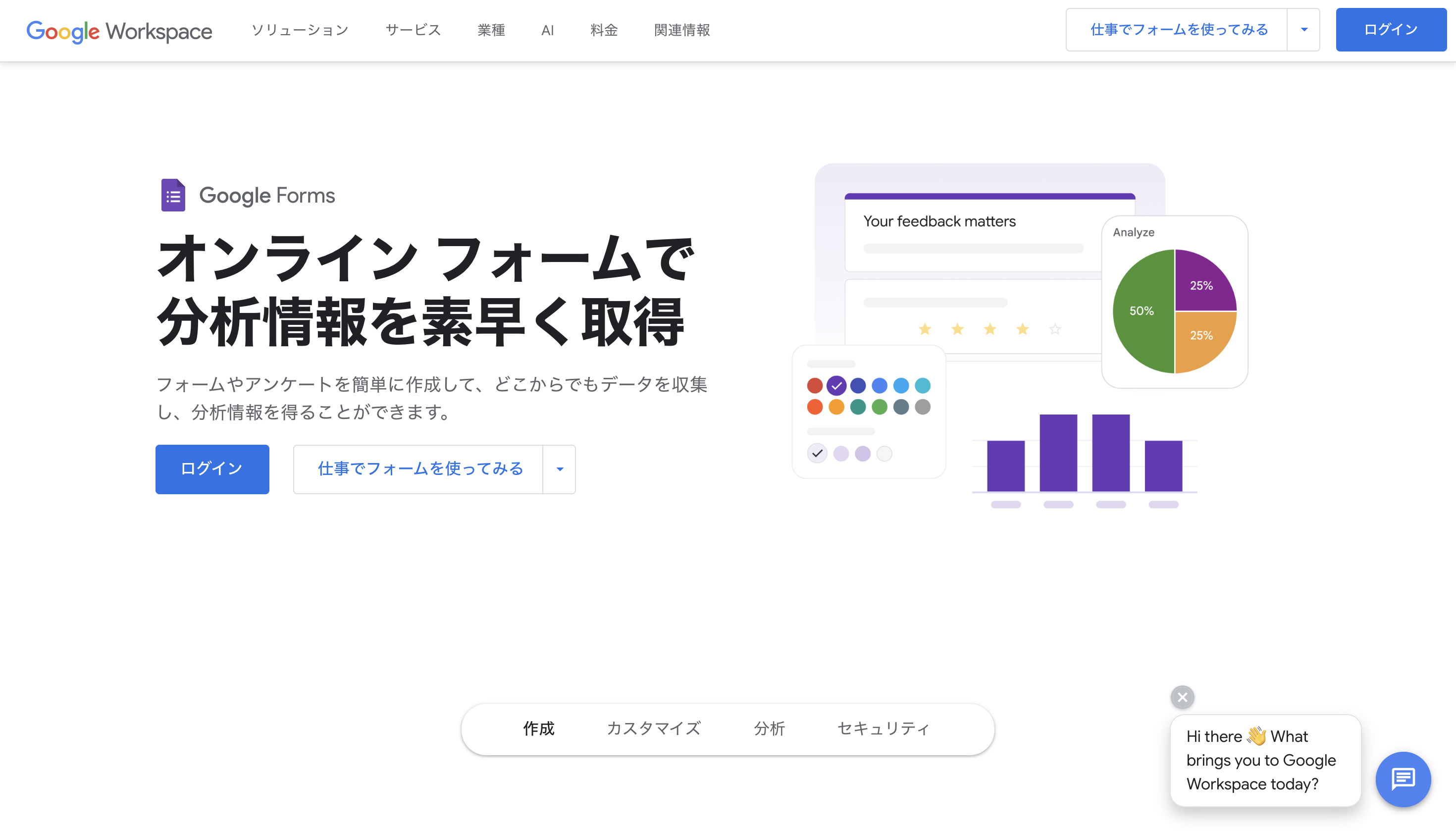Image resolution: width=1456 pixels, height=831 pixels.
Task: Click the 'Your feedback matters' form title
Action: (x=939, y=221)
